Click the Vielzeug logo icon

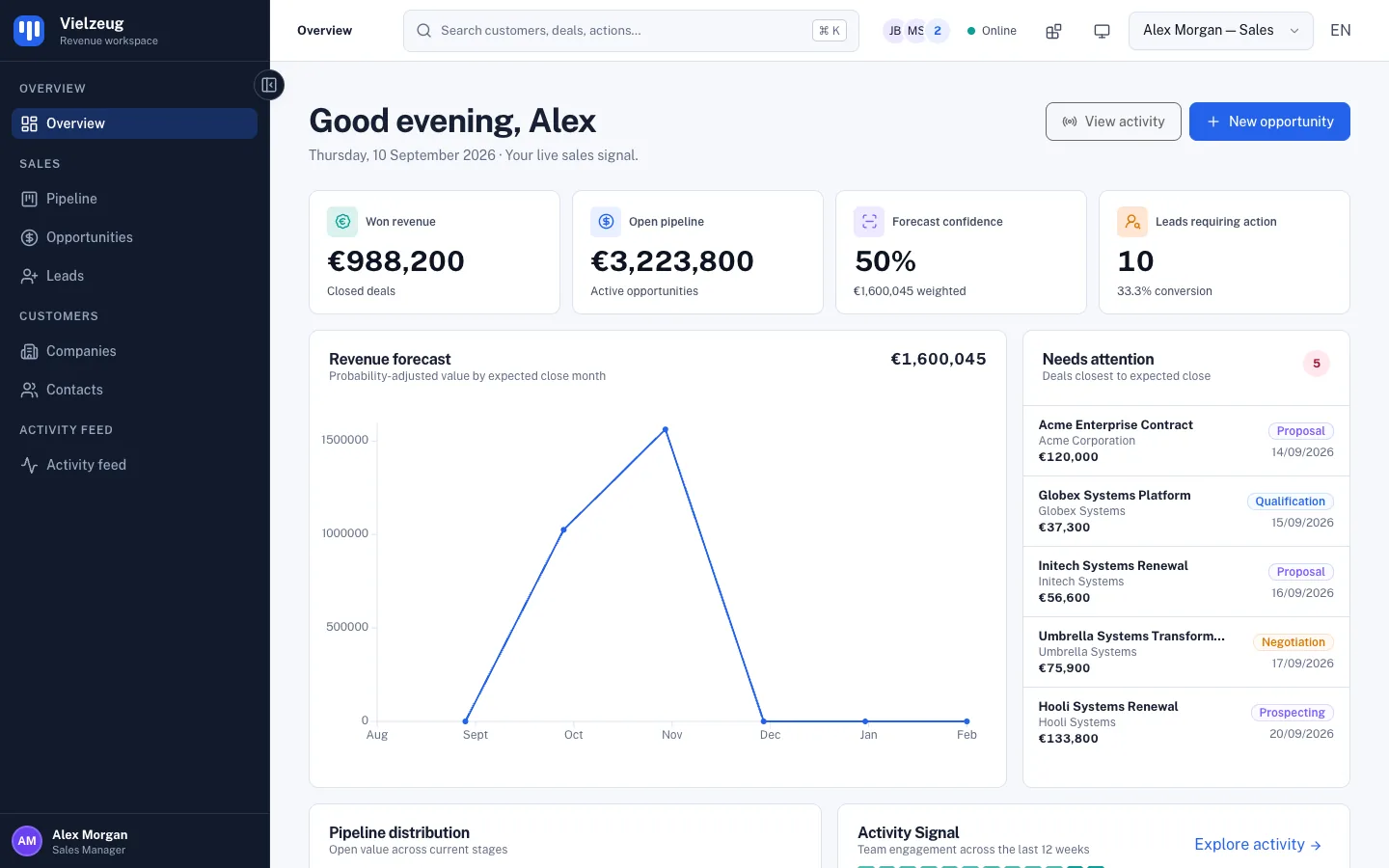pyautogui.click(x=29, y=31)
